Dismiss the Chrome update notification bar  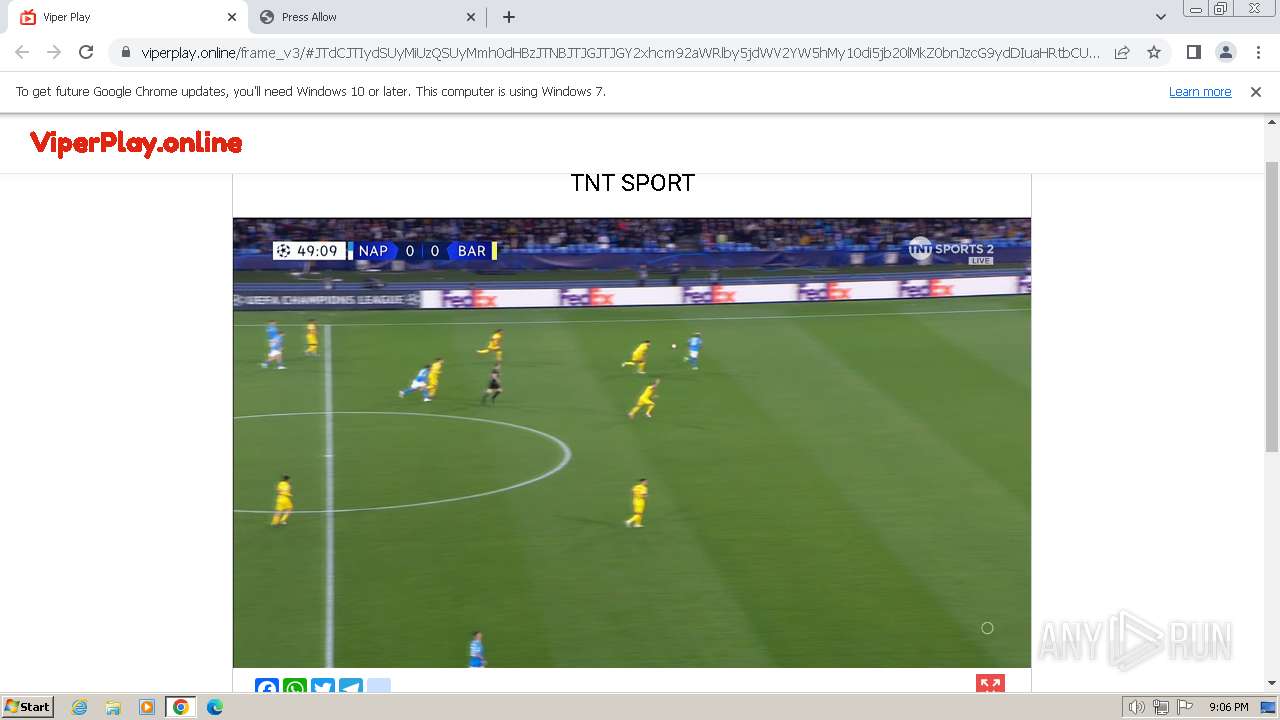click(x=1256, y=91)
